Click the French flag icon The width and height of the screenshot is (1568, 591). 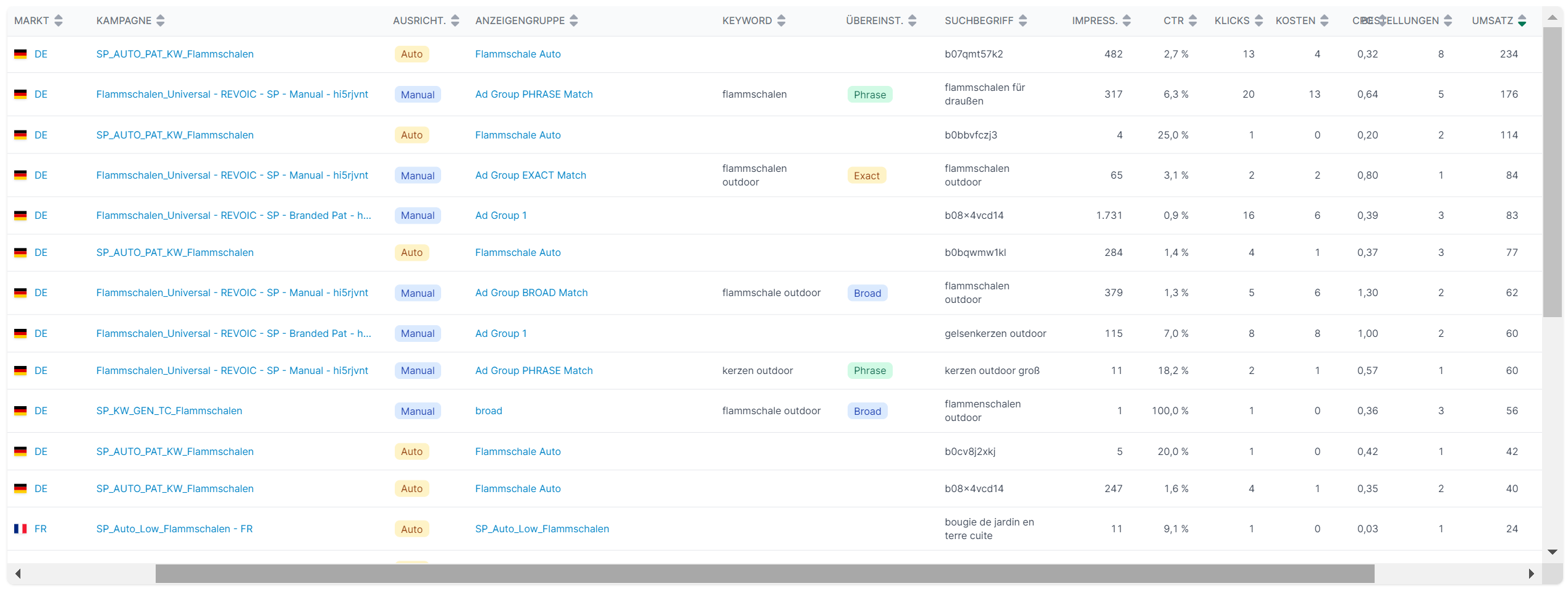pyautogui.click(x=20, y=529)
